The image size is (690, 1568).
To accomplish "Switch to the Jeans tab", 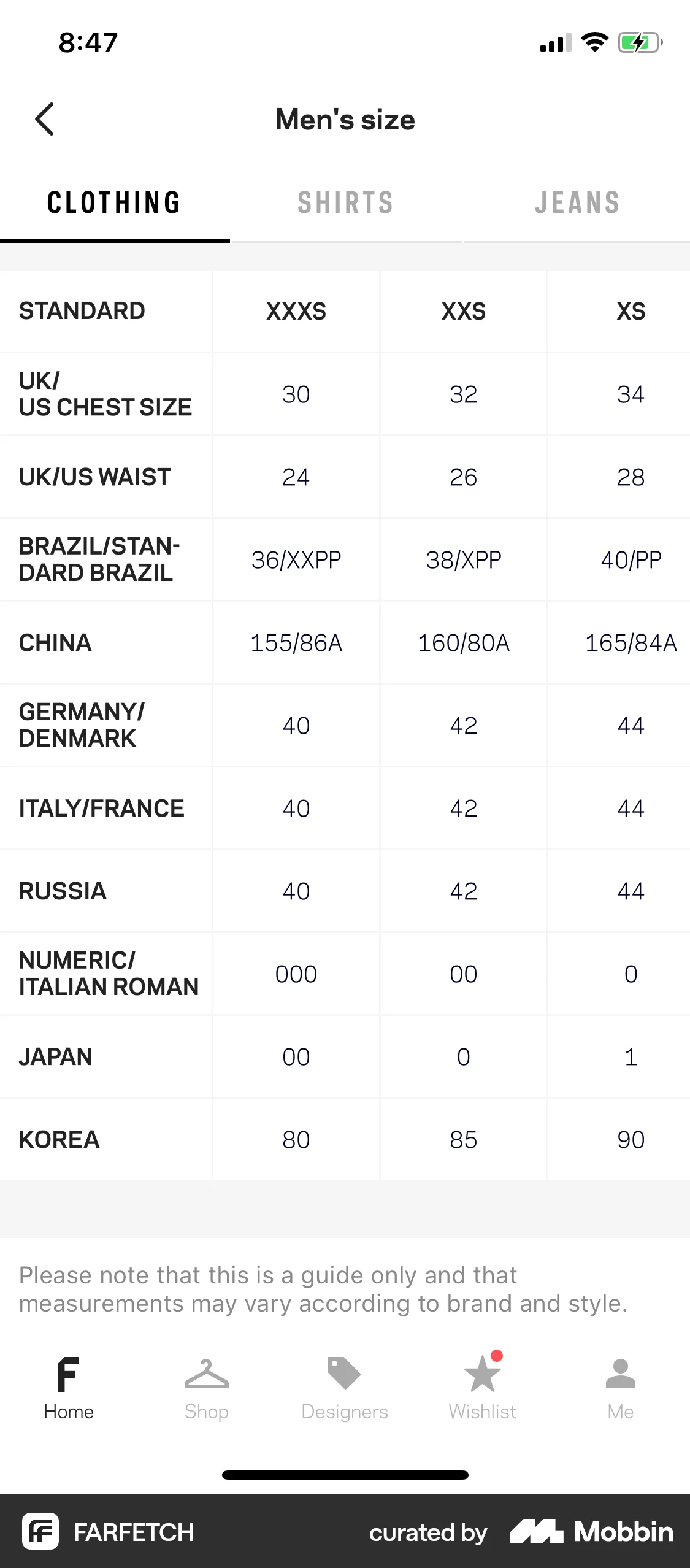I will pyautogui.click(x=577, y=203).
